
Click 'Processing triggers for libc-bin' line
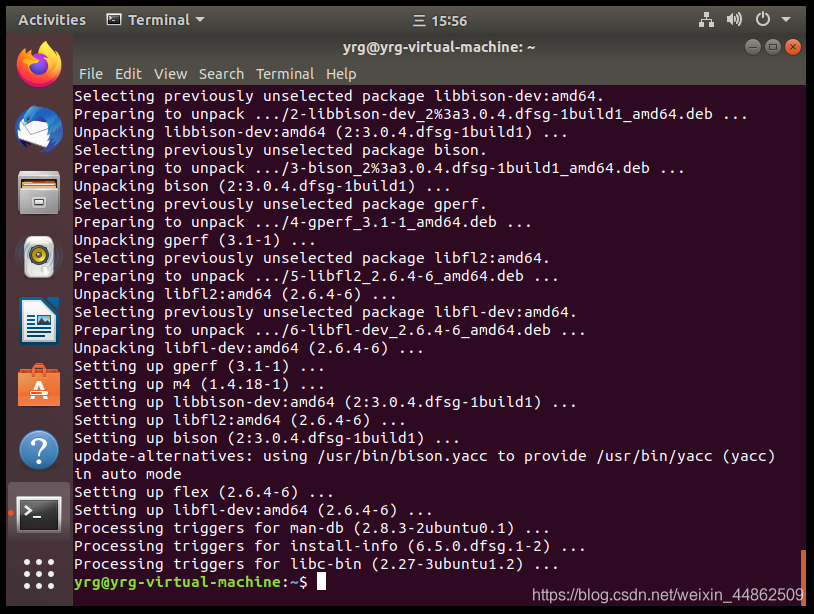point(316,564)
